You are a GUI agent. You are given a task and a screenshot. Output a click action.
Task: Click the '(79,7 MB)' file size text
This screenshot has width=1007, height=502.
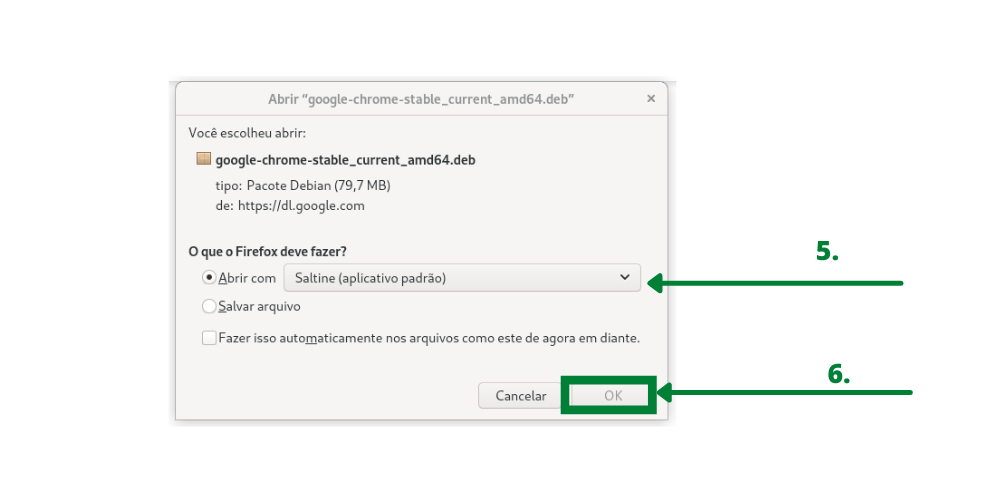click(x=365, y=185)
